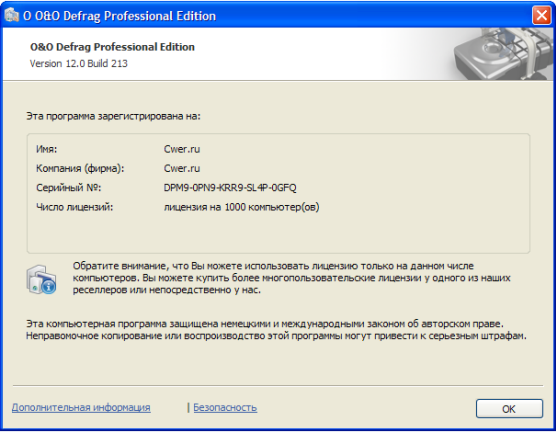Click the hard drive banner image

coord(504,54)
